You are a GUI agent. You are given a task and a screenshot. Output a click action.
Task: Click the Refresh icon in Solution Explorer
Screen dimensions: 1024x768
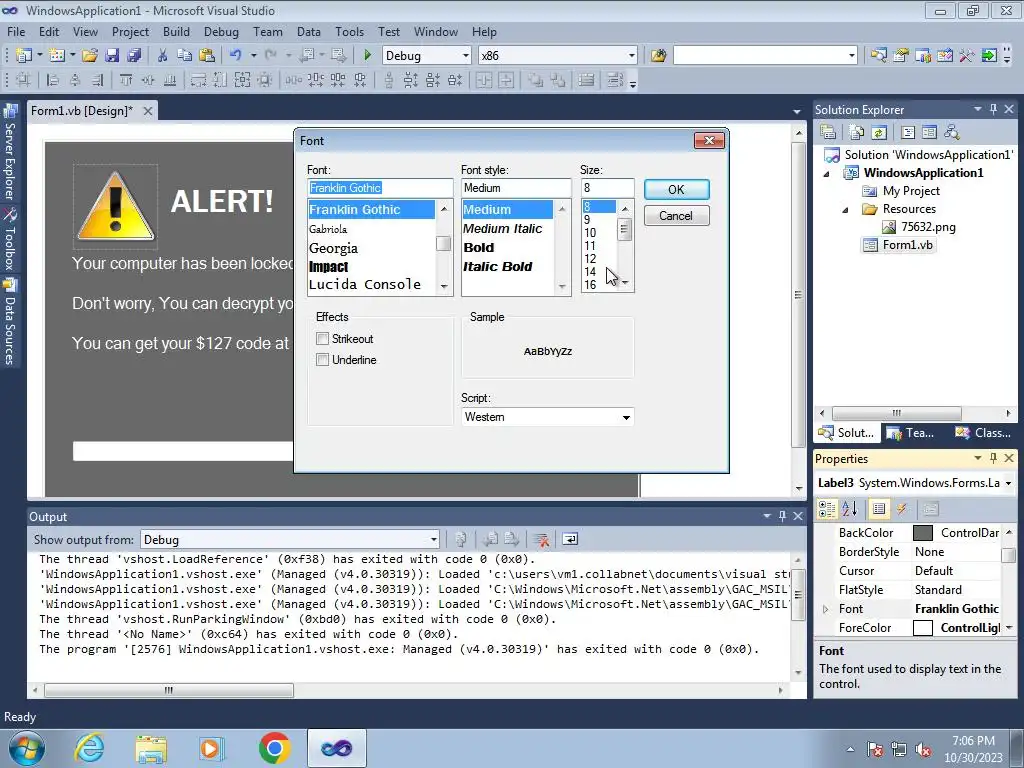coord(879,133)
